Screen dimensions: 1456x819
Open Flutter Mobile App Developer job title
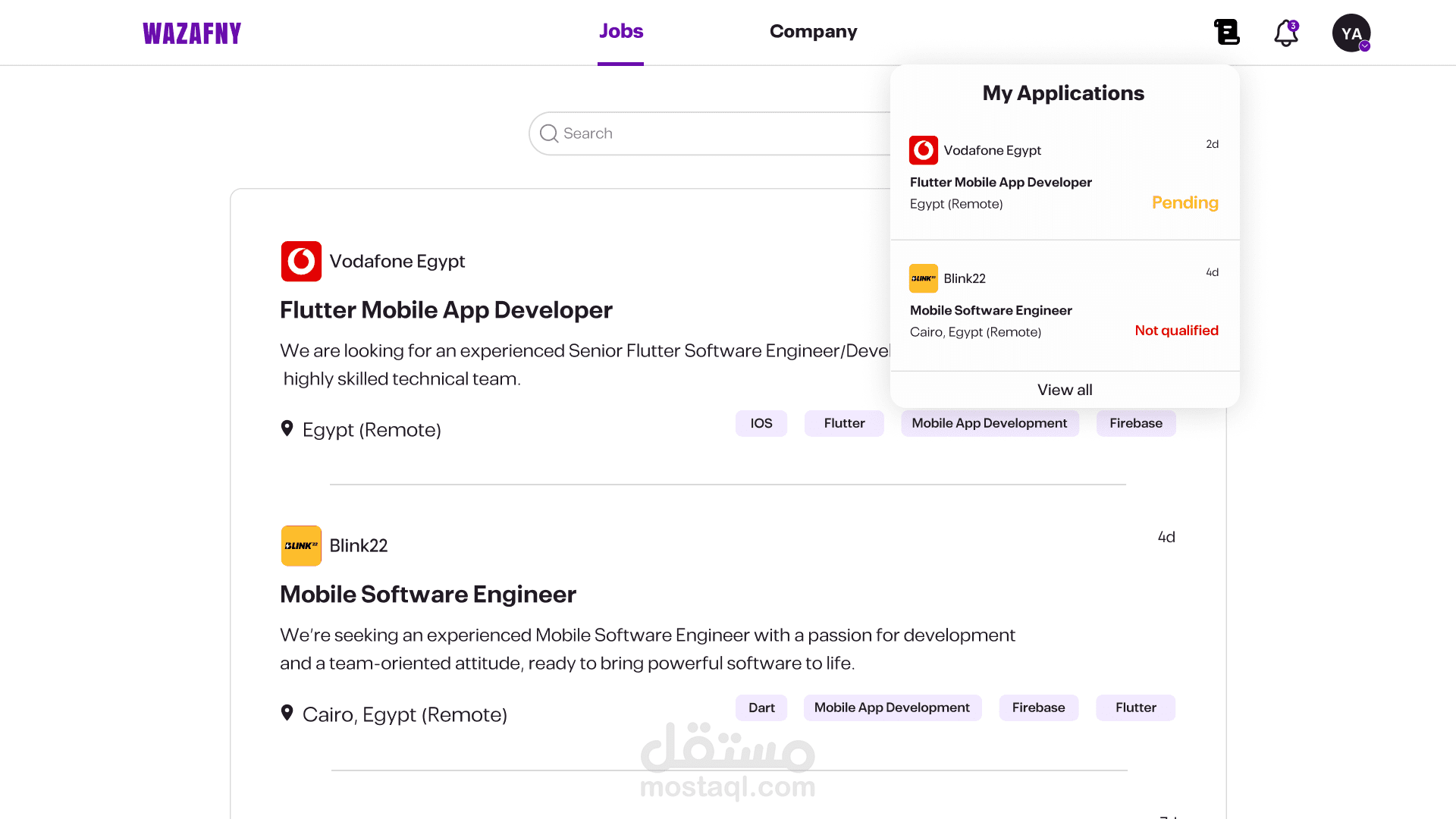(x=446, y=310)
